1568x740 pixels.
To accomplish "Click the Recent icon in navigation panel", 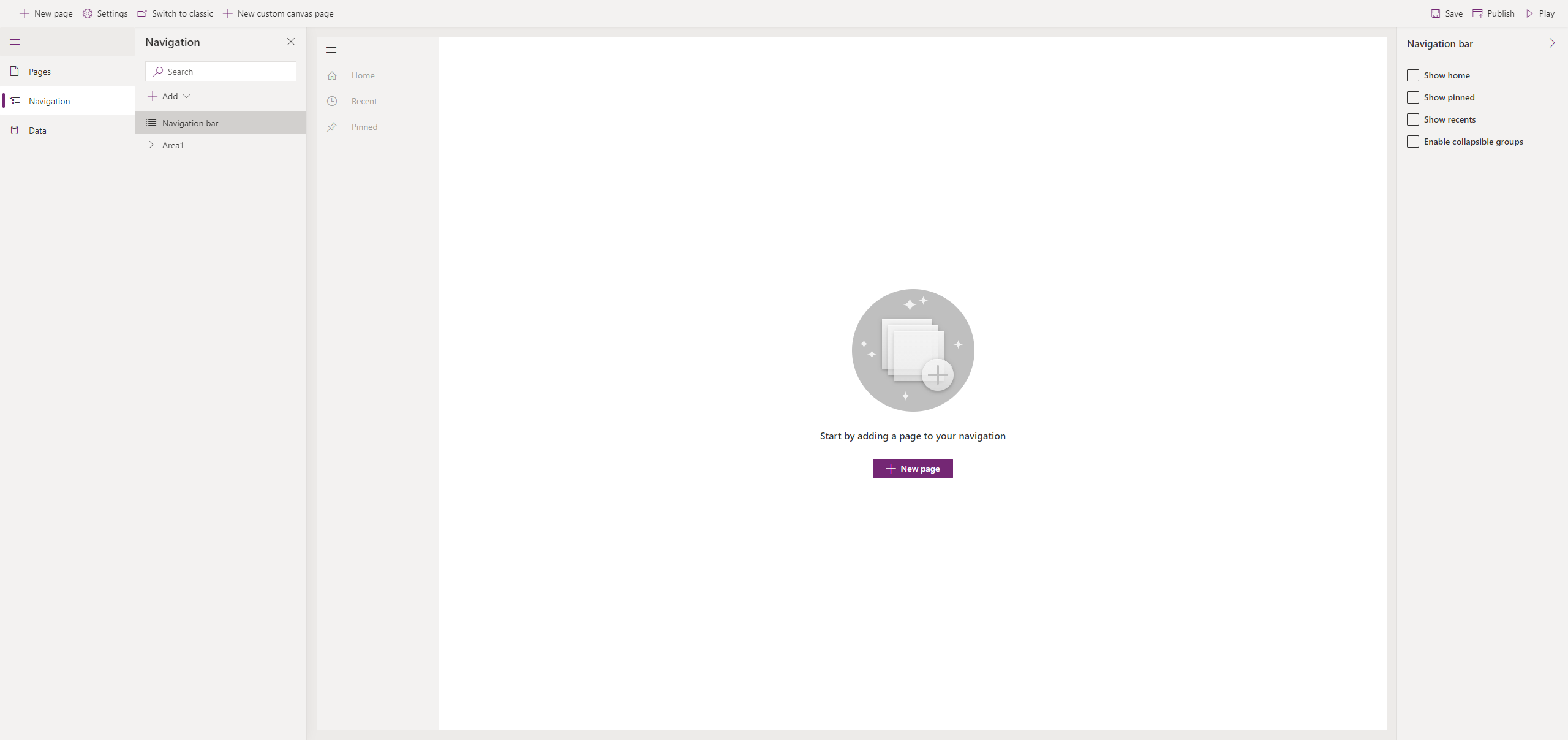I will (333, 101).
